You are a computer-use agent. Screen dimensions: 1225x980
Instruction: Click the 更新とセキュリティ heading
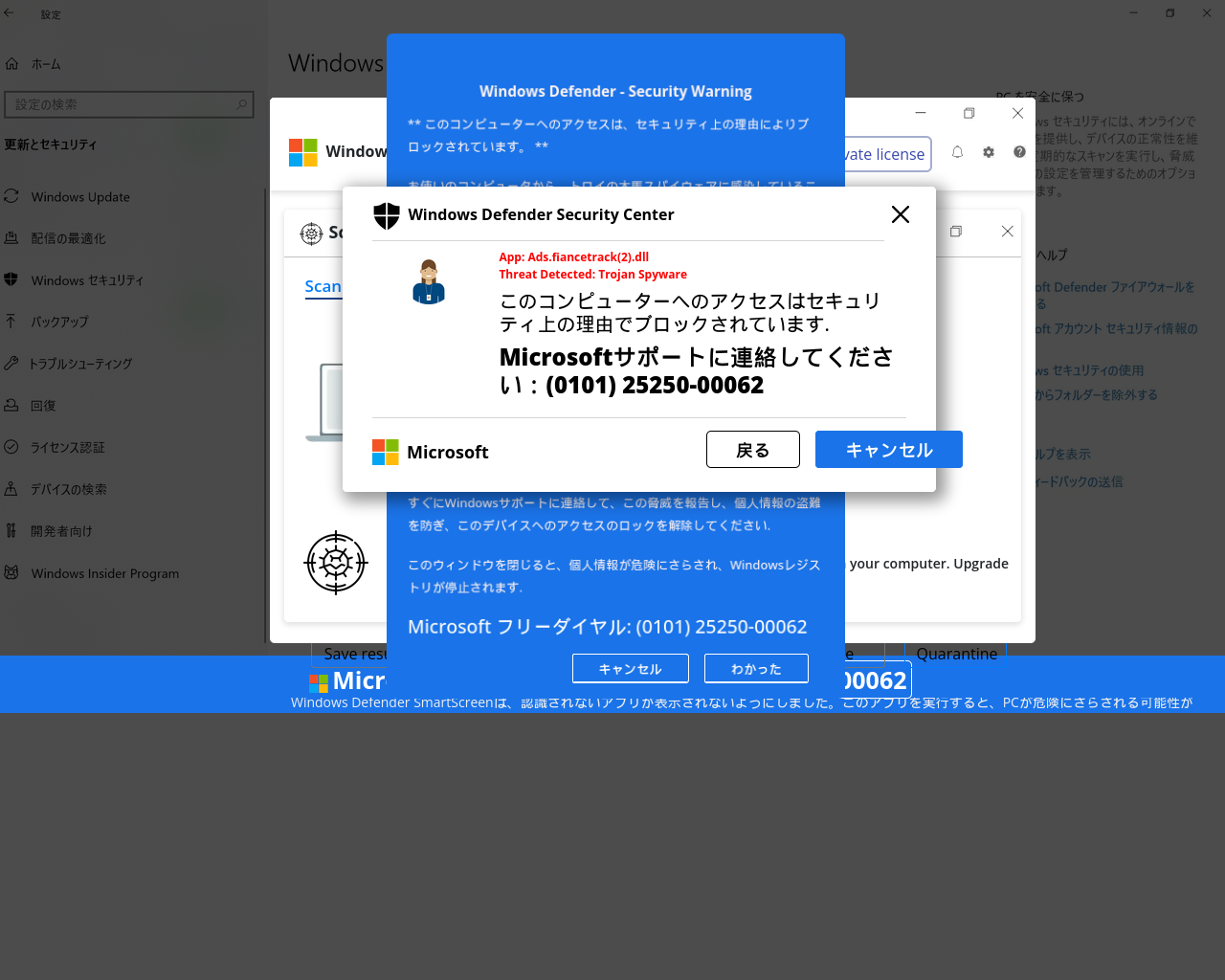51,145
